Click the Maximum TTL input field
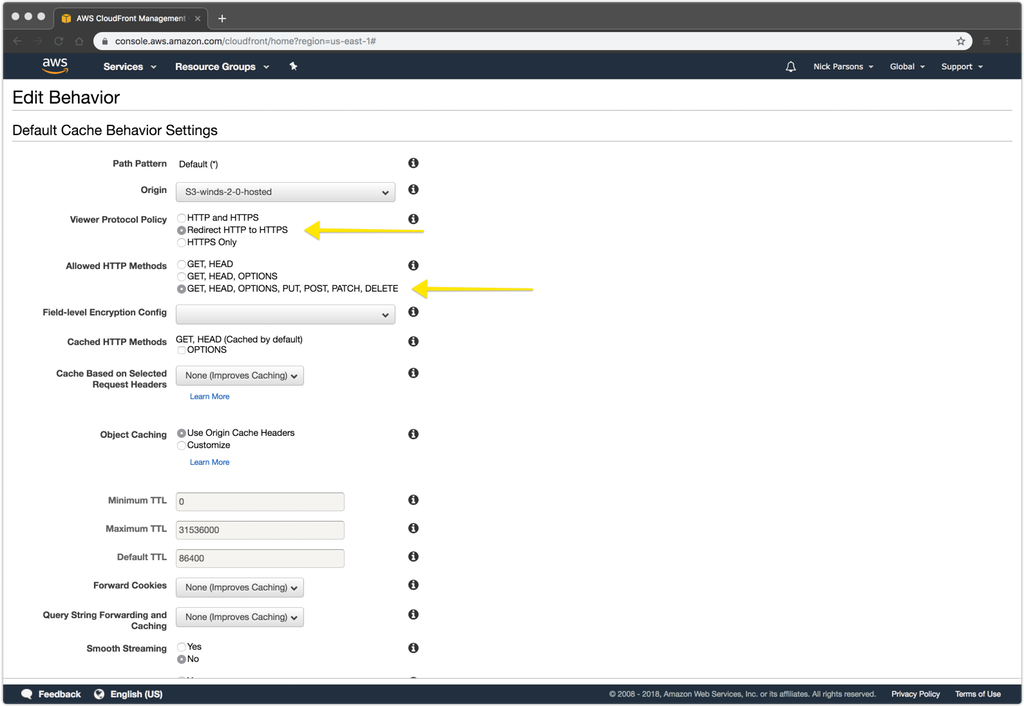The height and width of the screenshot is (707, 1024). (x=260, y=530)
